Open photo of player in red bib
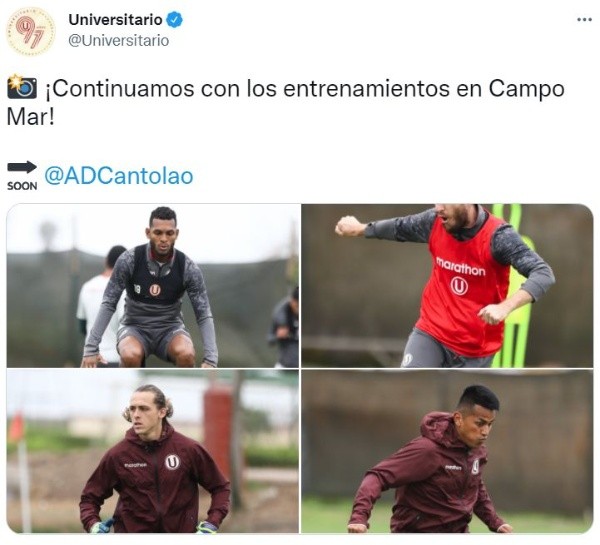Screen dimensions: 600x545 click(447, 286)
